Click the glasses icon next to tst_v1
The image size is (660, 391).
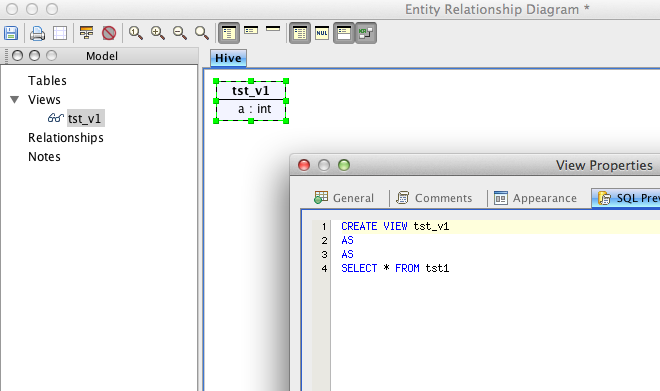(x=56, y=118)
